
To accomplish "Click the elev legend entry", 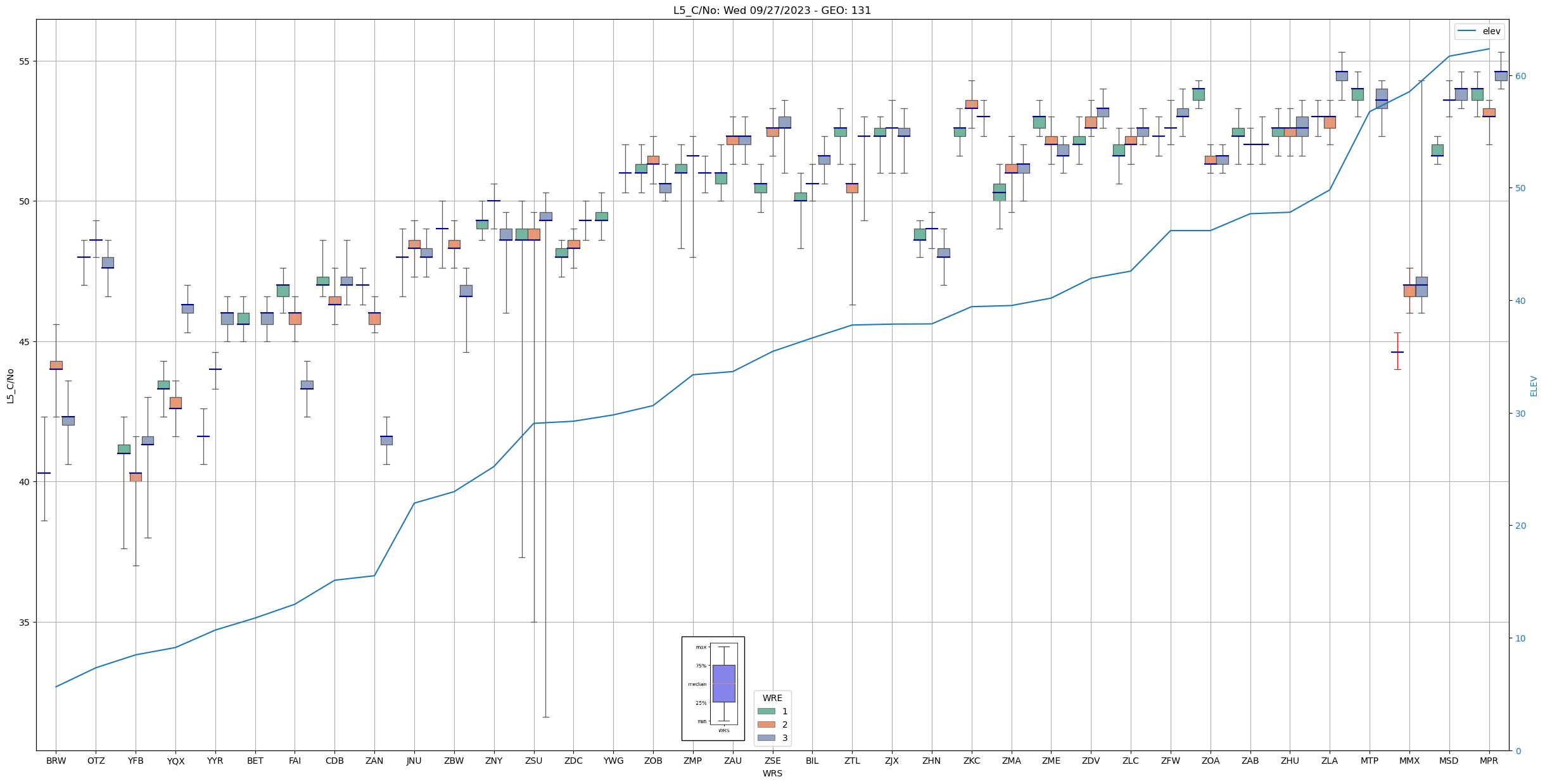I will (1491, 31).
